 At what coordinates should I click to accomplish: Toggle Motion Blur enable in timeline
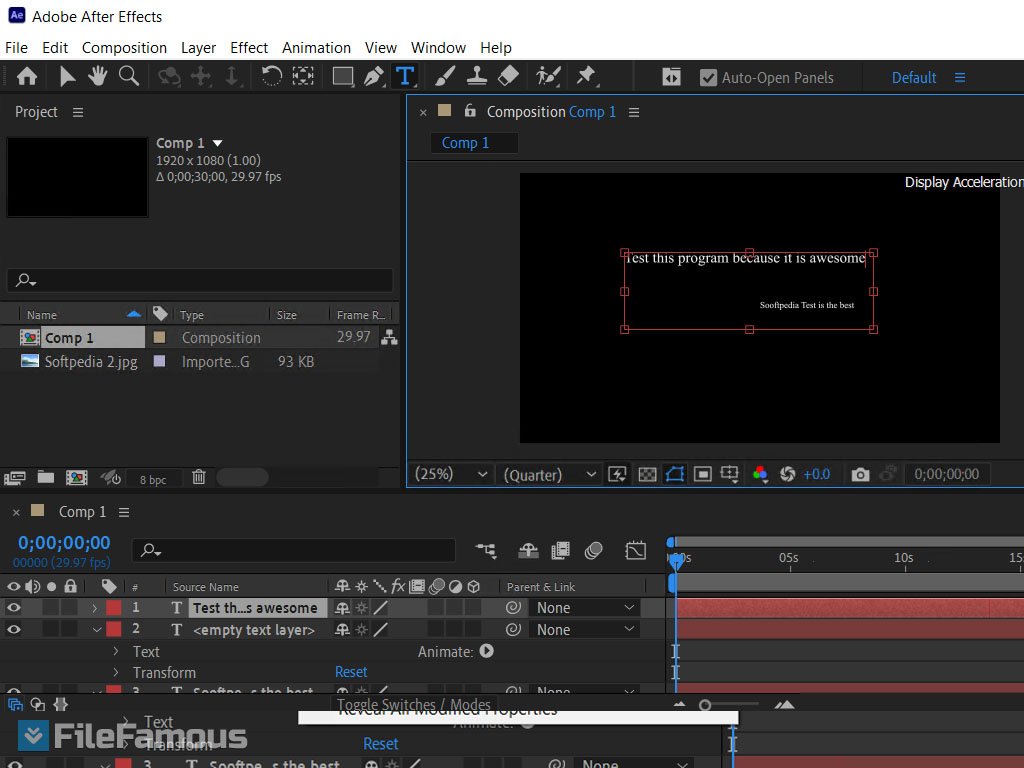click(593, 551)
